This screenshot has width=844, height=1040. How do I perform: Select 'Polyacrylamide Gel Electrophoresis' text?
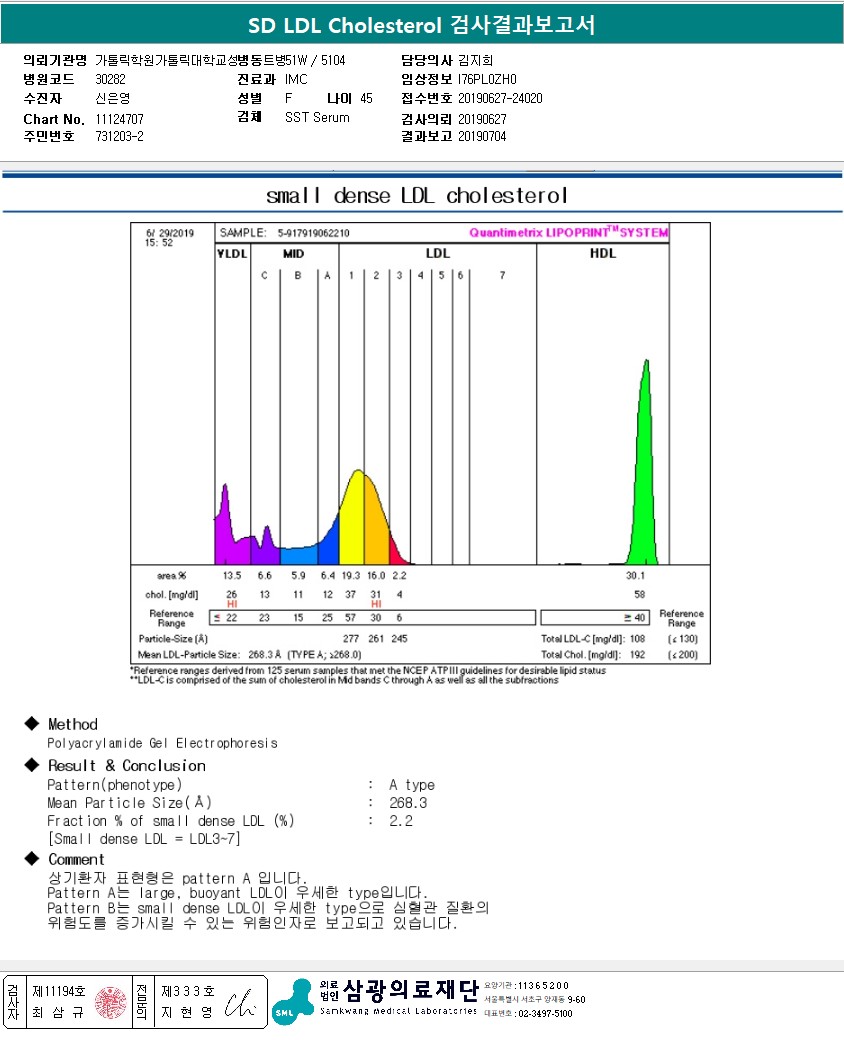pos(163,744)
